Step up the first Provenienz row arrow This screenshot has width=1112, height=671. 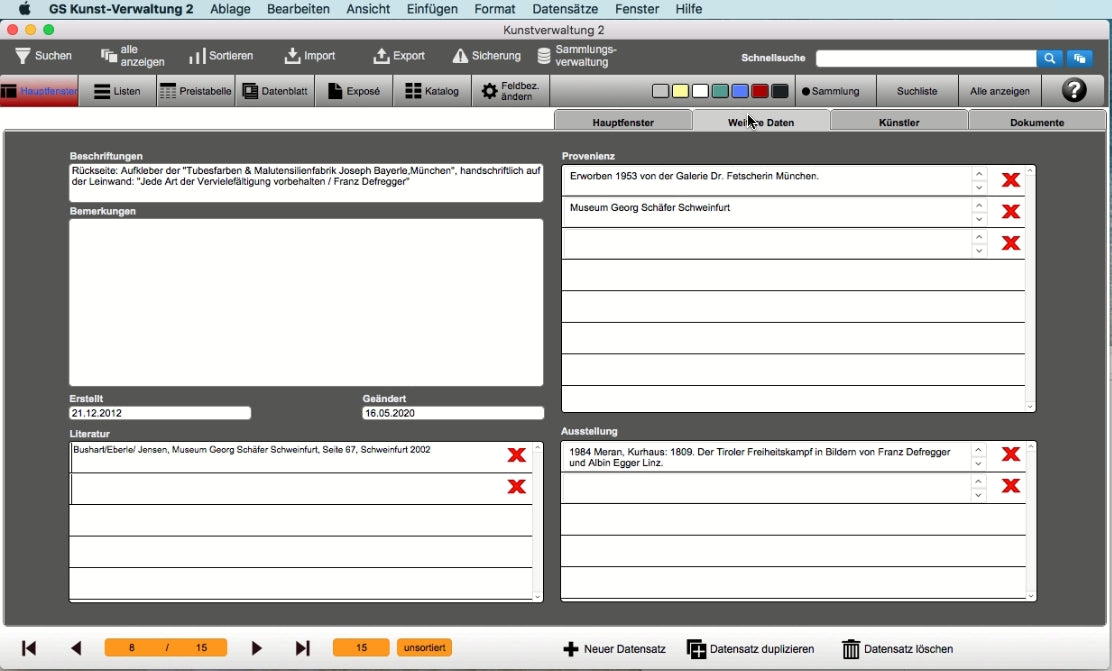(x=979, y=174)
